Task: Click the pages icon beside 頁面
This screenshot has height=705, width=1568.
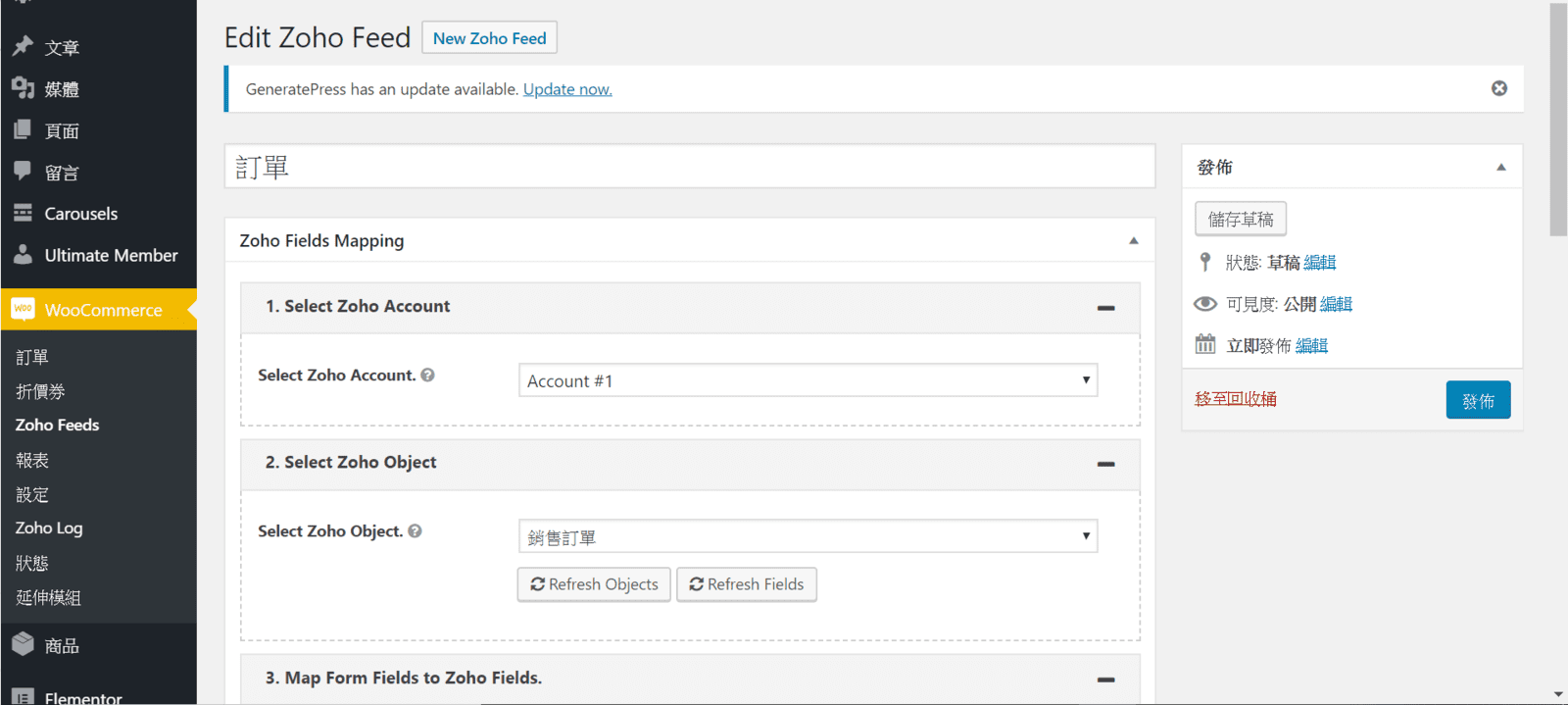Action: (x=23, y=129)
